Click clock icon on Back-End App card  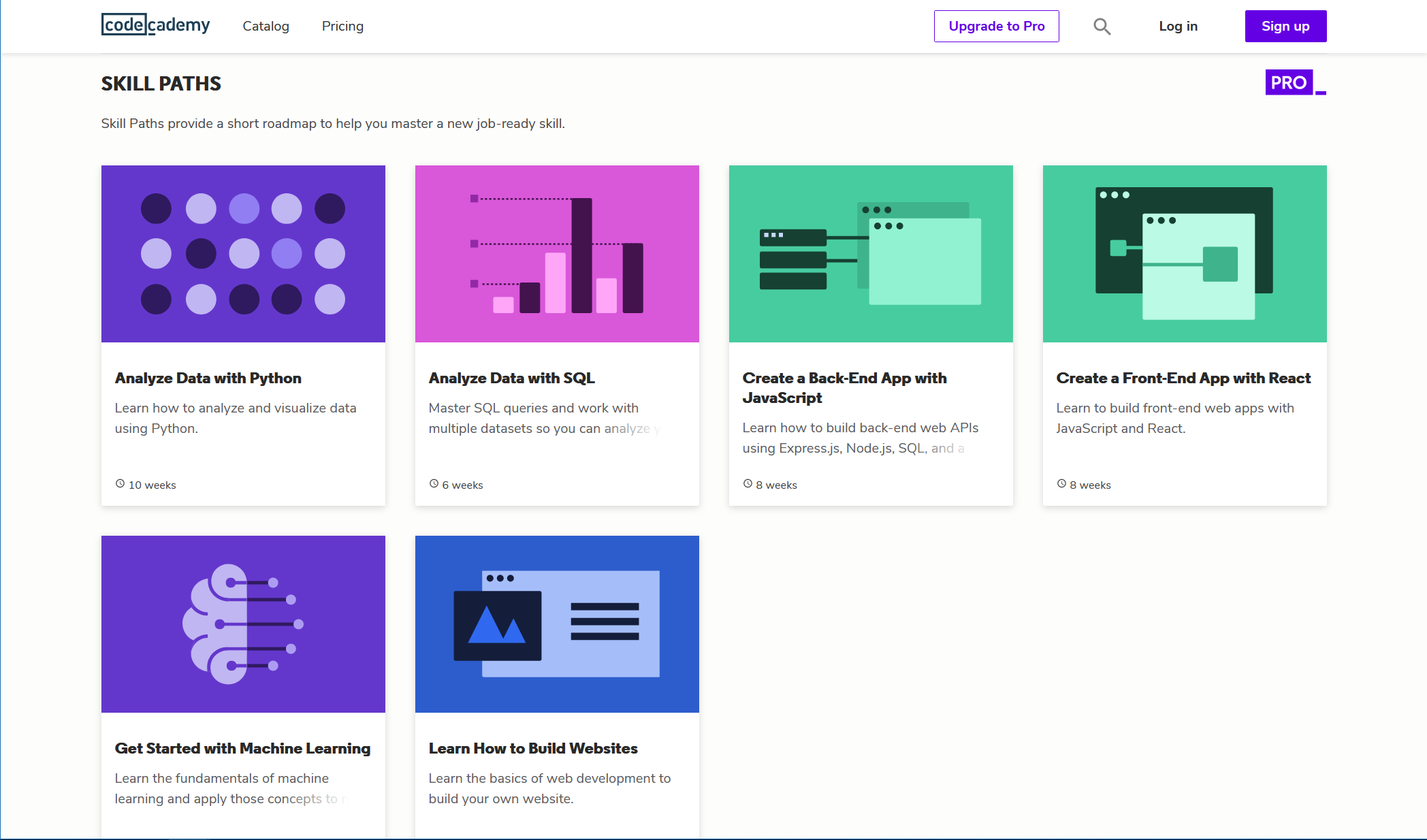point(748,484)
